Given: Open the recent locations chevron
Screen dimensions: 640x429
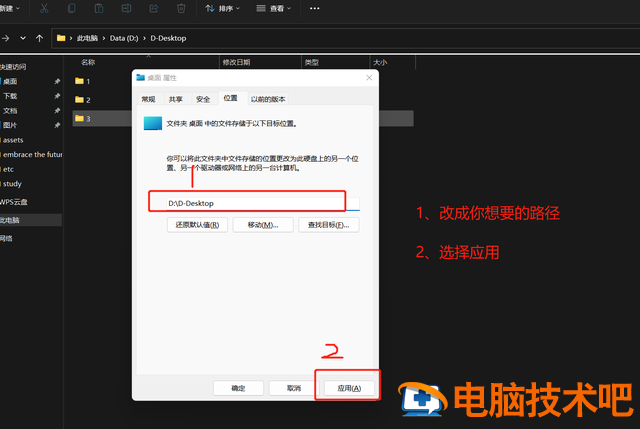Looking at the screenshot, I should click(x=23, y=38).
